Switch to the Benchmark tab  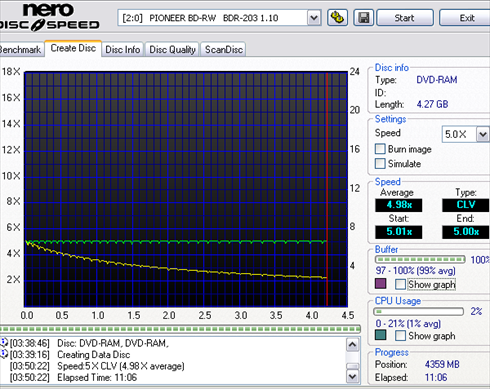pyautogui.click(x=21, y=50)
